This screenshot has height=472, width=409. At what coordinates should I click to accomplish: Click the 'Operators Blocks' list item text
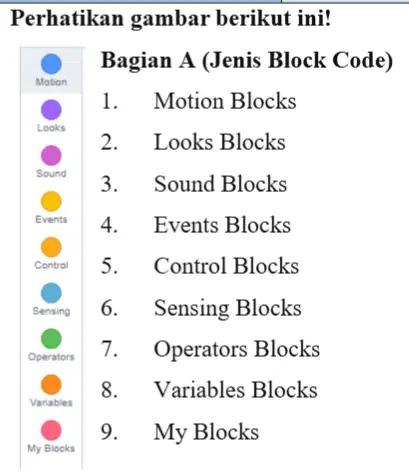pyautogui.click(x=237, y=350)
